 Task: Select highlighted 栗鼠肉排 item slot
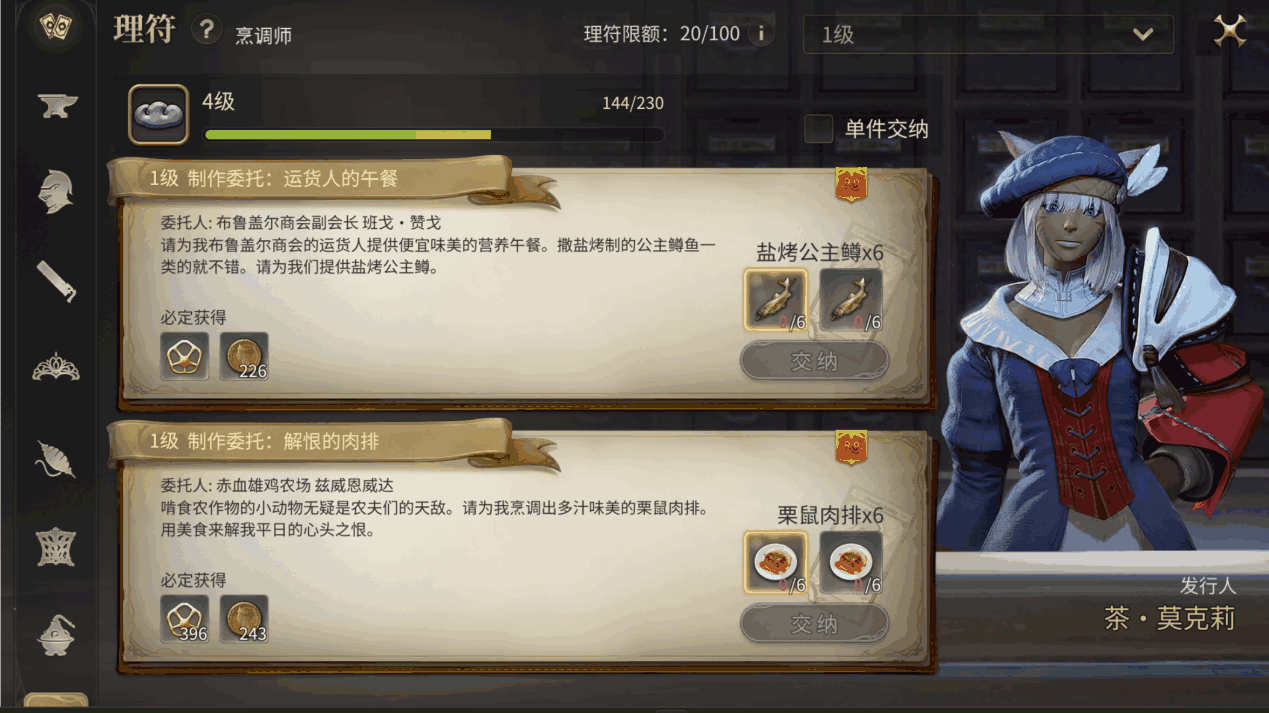[x=775, y=562]
